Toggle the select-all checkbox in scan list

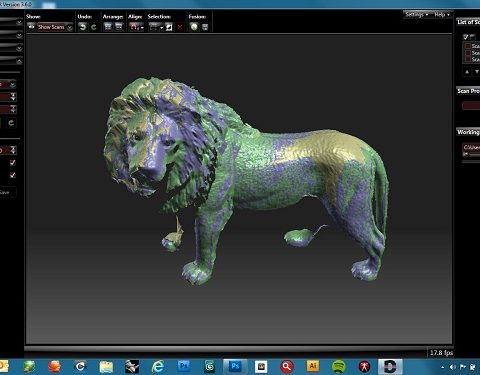coord(466,37)
